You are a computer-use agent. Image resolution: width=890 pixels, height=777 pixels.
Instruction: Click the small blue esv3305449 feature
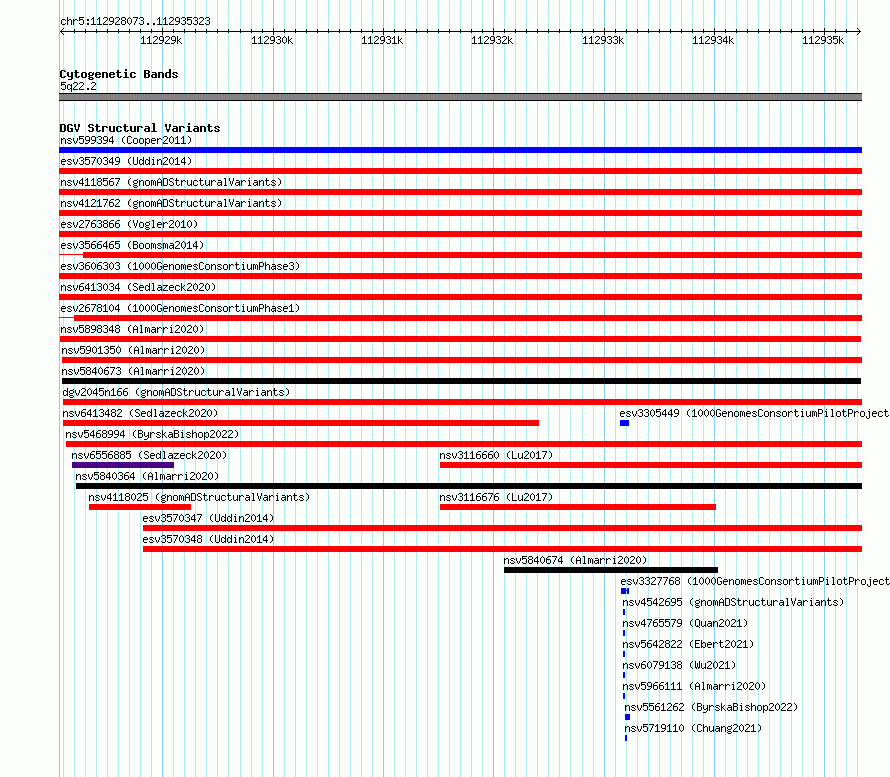(624, 423)
